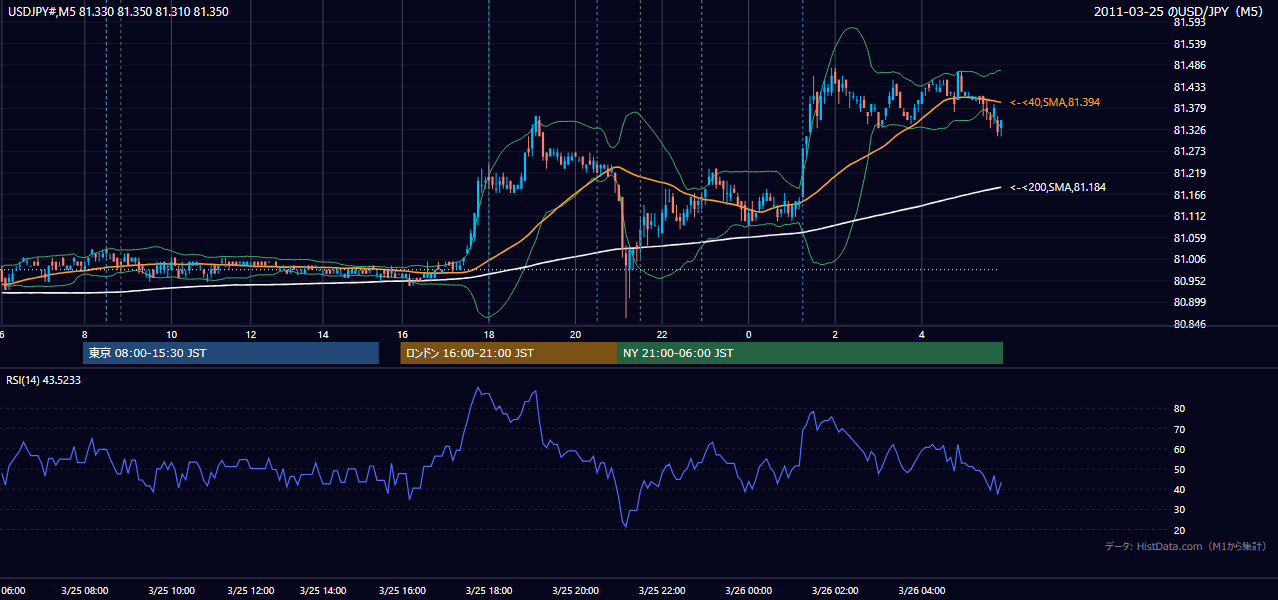Click the bottom time label 3/25 14:00
Screen dimensions: 1278x600
325,590
